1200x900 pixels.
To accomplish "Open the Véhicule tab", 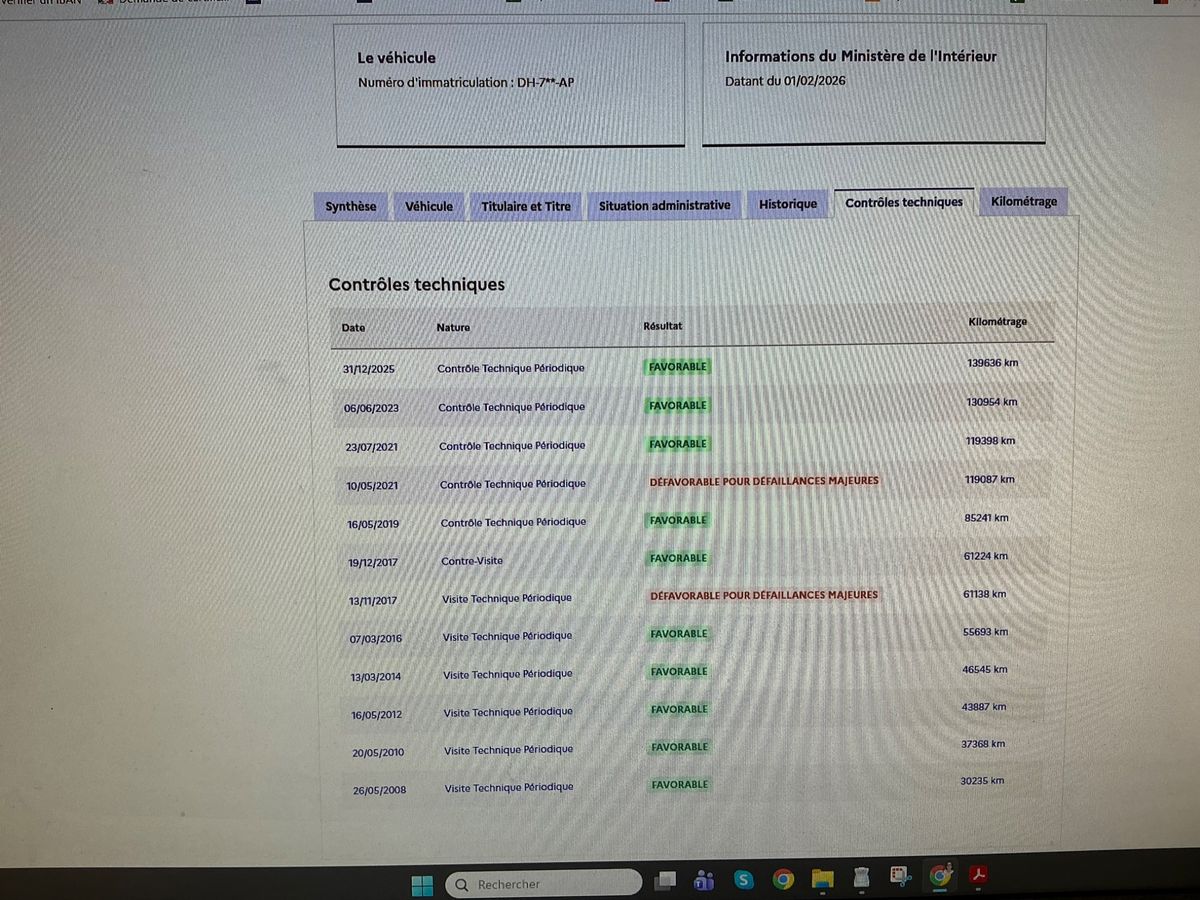I will 428,206.
